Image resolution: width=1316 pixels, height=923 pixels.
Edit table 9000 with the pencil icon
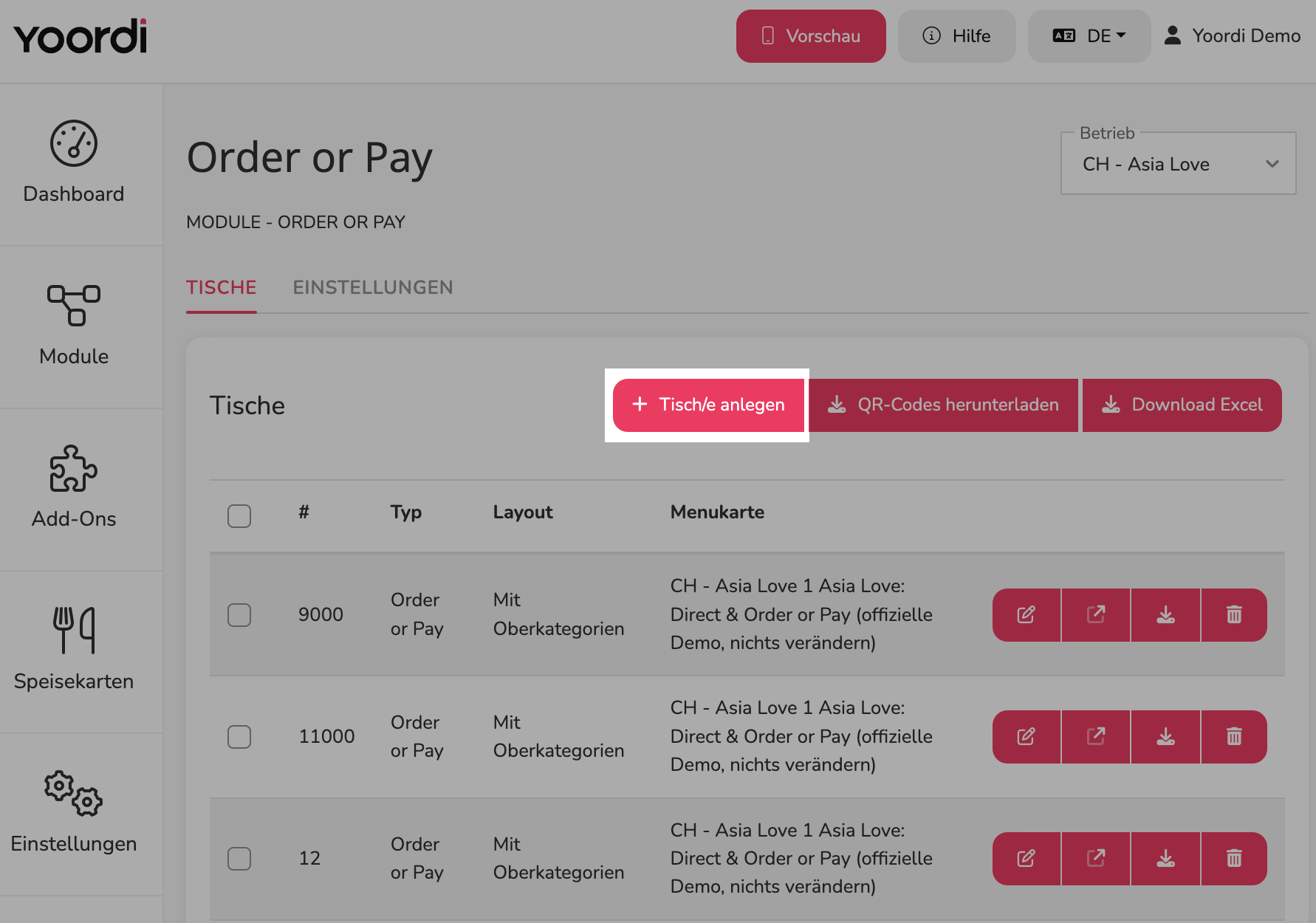coord(1027,615)
